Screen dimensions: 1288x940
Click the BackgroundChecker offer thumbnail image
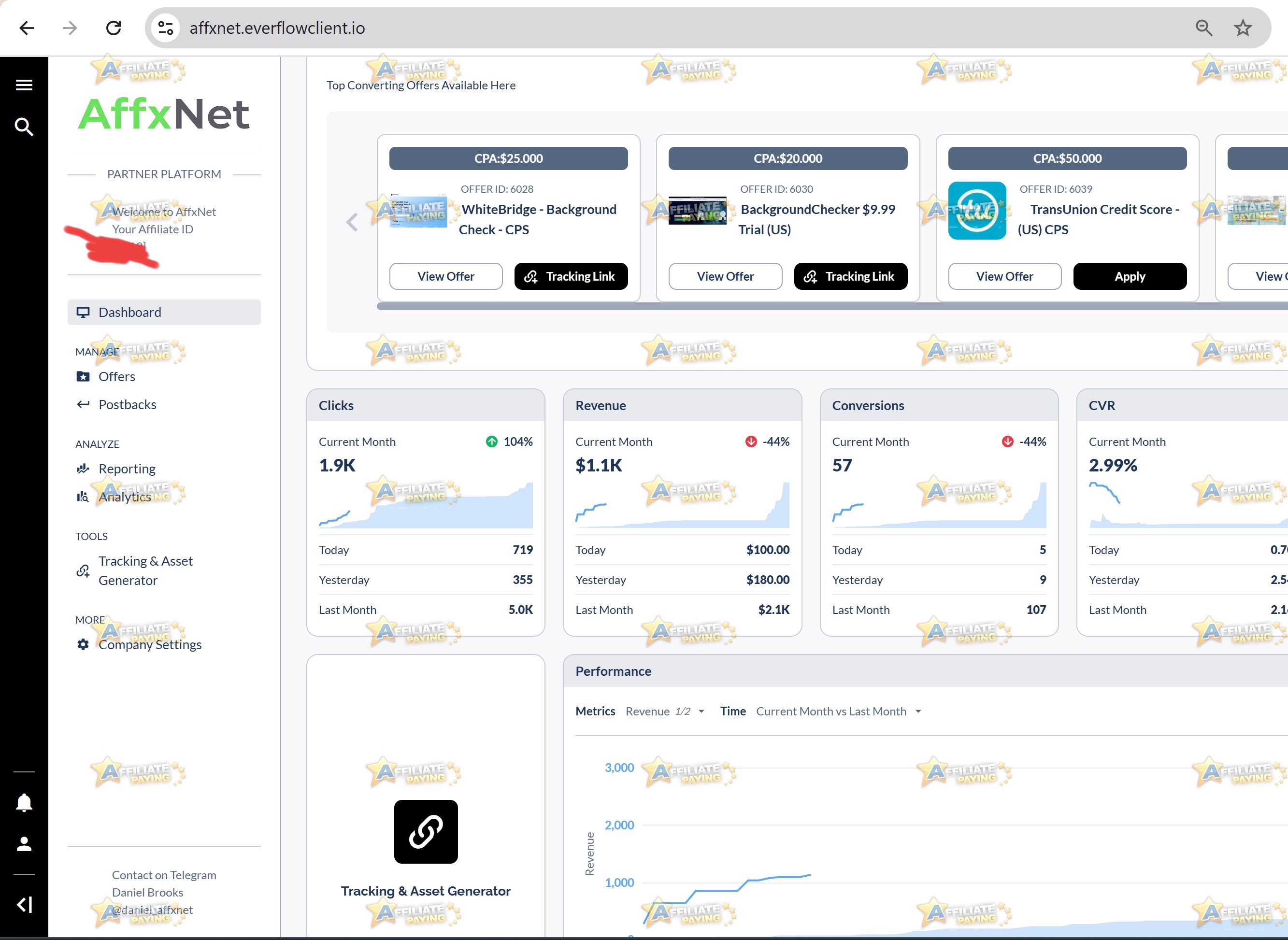697,211
